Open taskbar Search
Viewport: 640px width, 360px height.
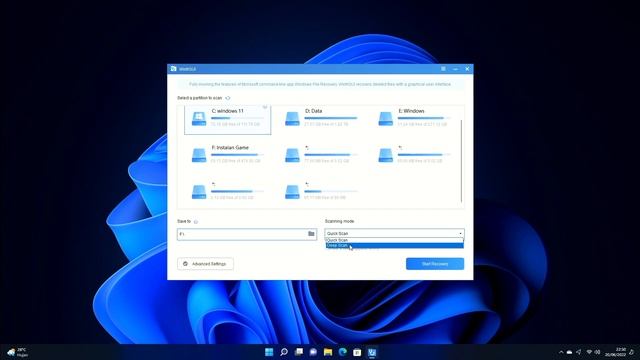point(284,352)
